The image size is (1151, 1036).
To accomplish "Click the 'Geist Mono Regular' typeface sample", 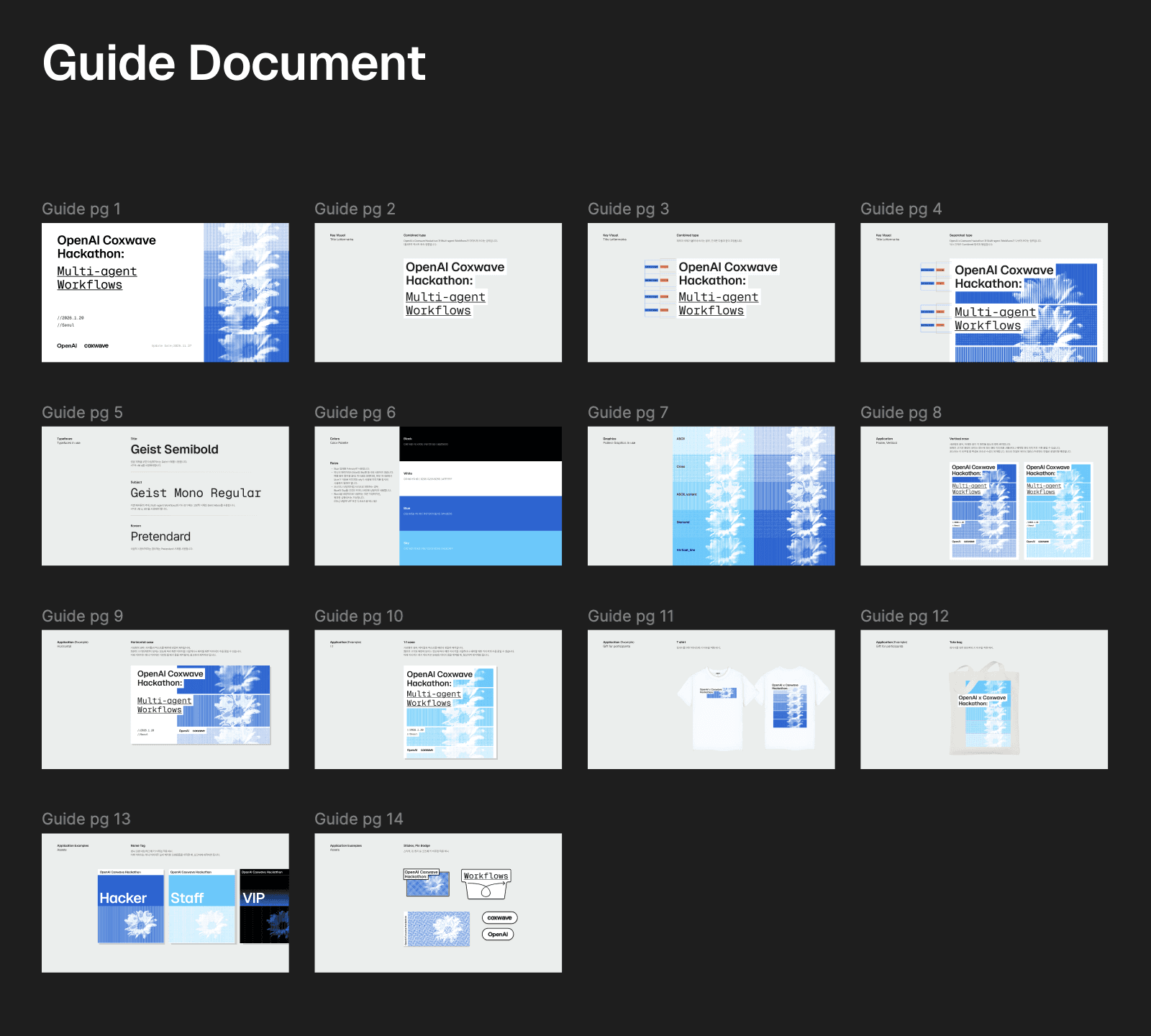I will [196, 493].
